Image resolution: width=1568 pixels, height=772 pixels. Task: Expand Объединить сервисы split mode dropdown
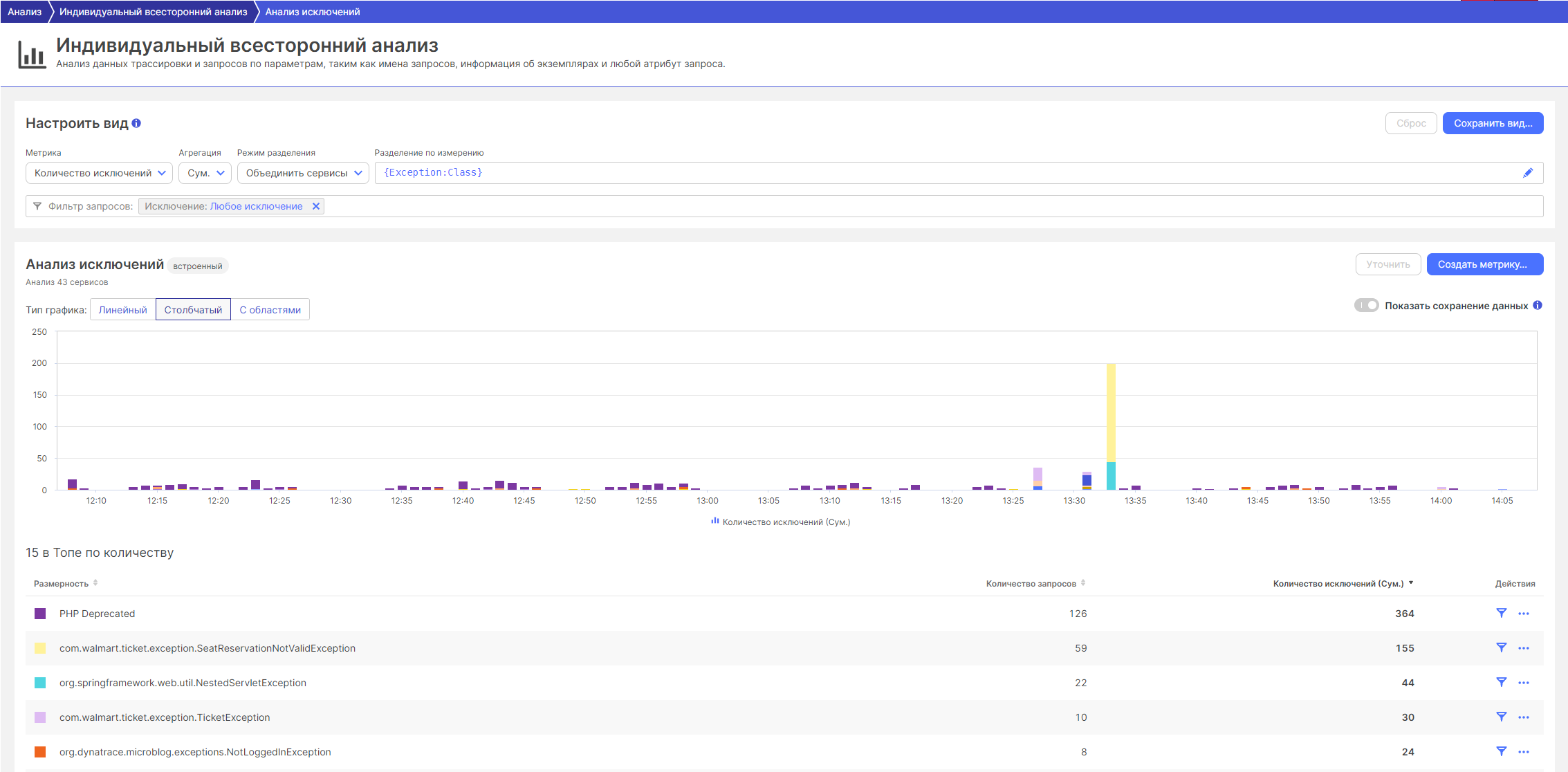[x=303, y=173]
